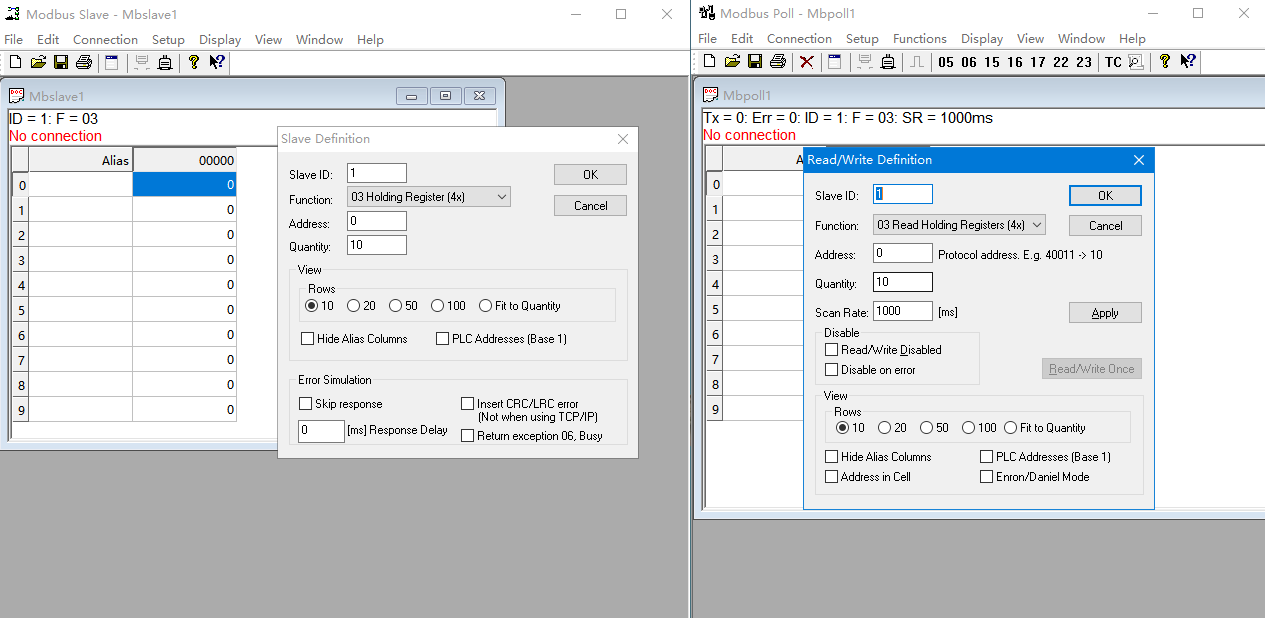Click the Print icon in Modbus Slave toolbar
This screenshot has width=1265, height=618.
[x=84, y=62]
